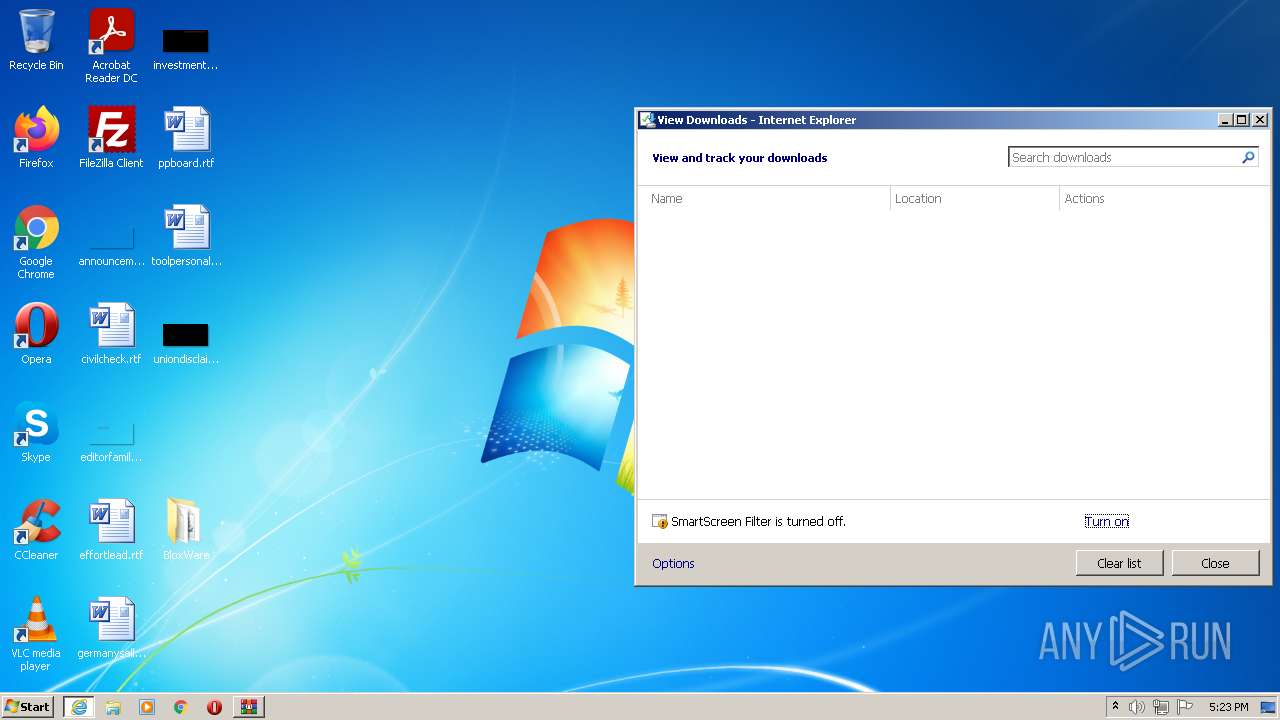Select the civilcheck.rtf document icon

click(111, 334)
